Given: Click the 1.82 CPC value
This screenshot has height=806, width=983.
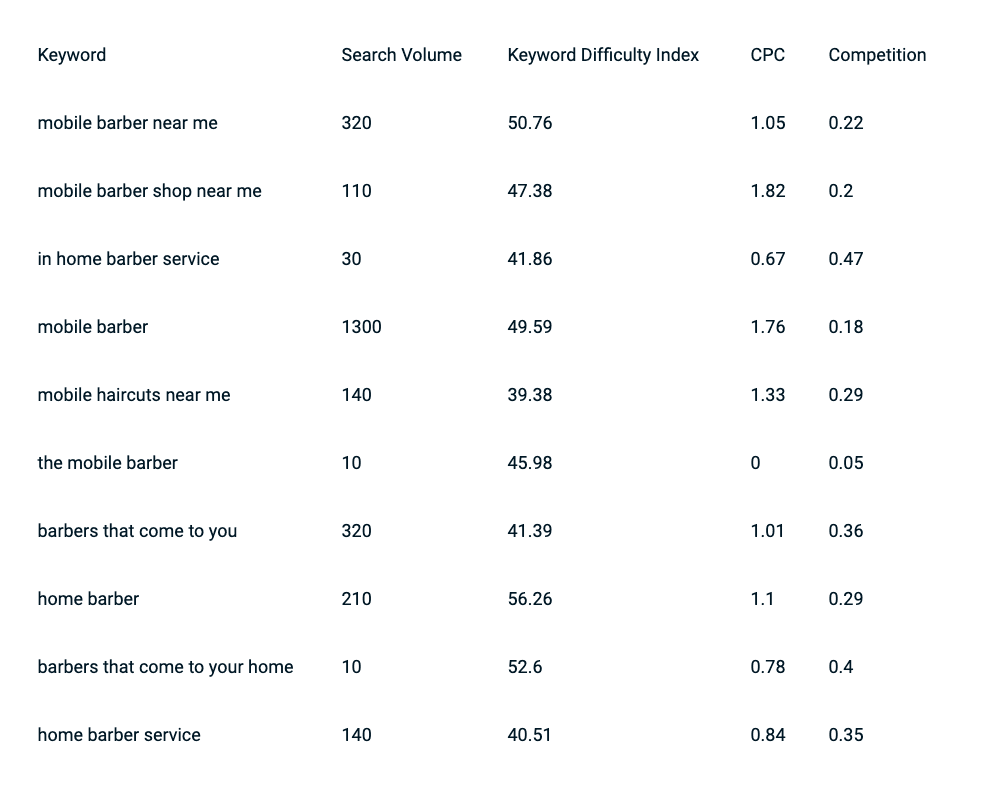Looking at the screenshot, I should point(768,191).
